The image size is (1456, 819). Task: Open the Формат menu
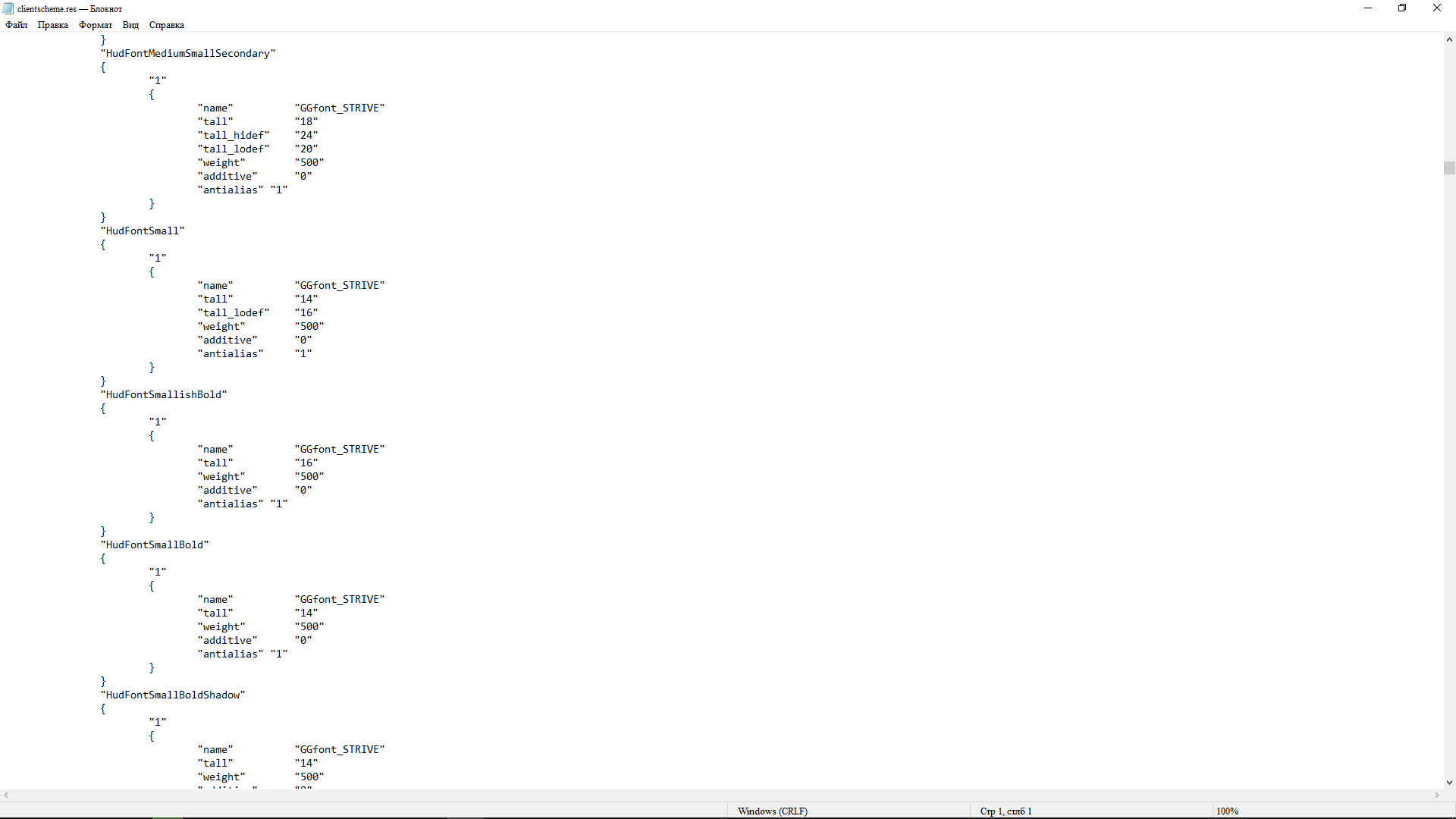95,25
